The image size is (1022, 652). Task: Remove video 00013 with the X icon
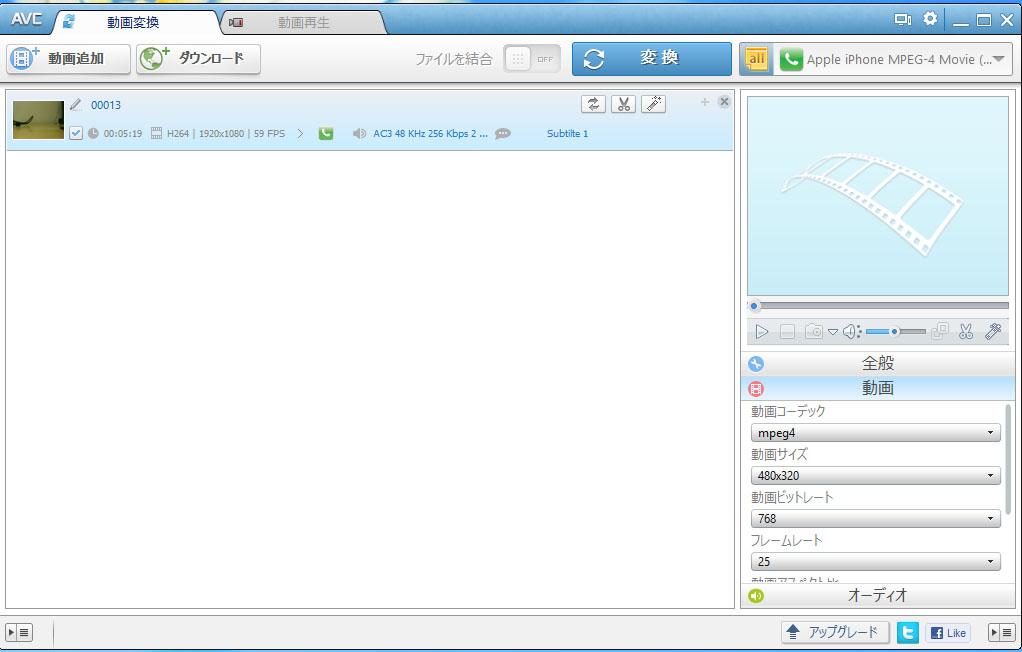point(723,102)
